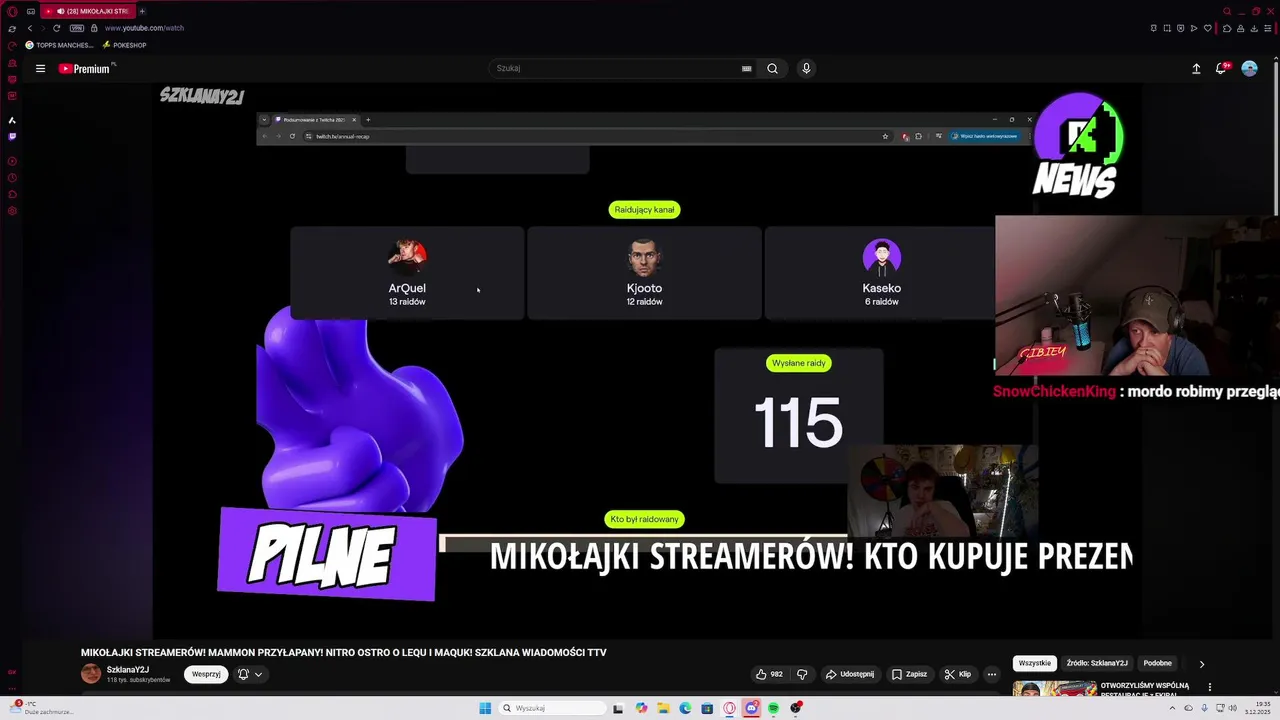Screen dimensions: 1280x720
Task: Go back in browser history
Action: [x=30, y=28]
